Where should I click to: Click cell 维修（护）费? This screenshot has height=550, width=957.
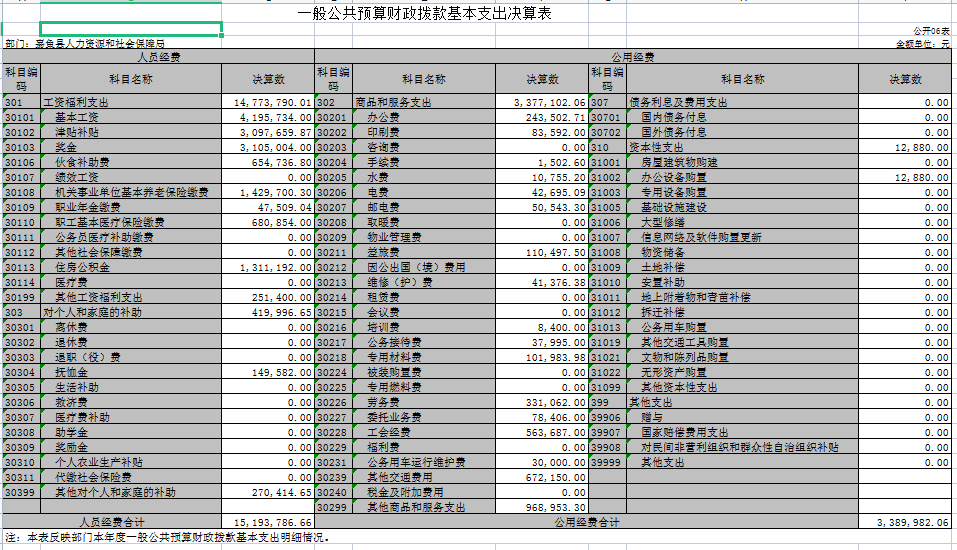[424, 282]
